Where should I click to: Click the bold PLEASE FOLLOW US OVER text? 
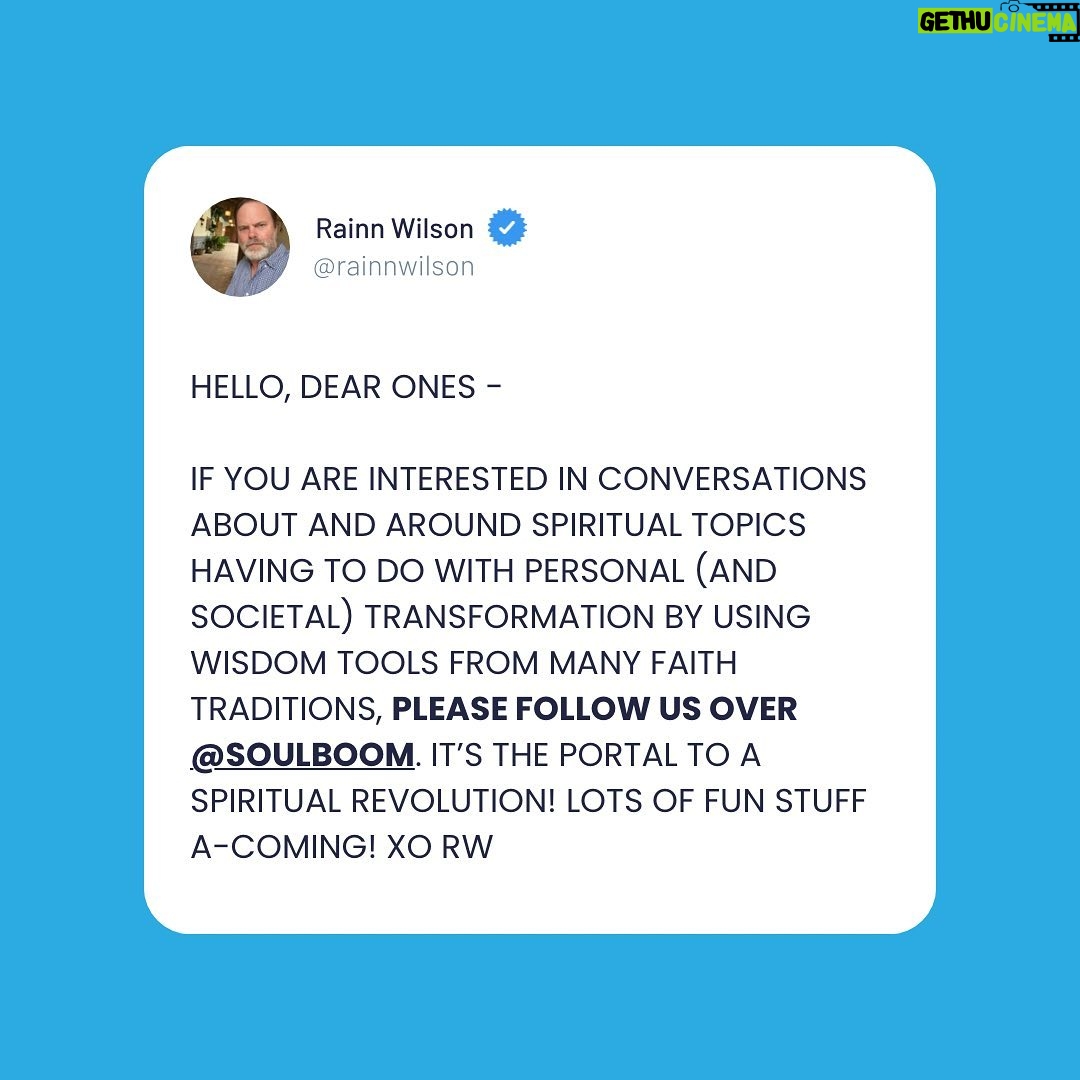click(x=594, y=709)
